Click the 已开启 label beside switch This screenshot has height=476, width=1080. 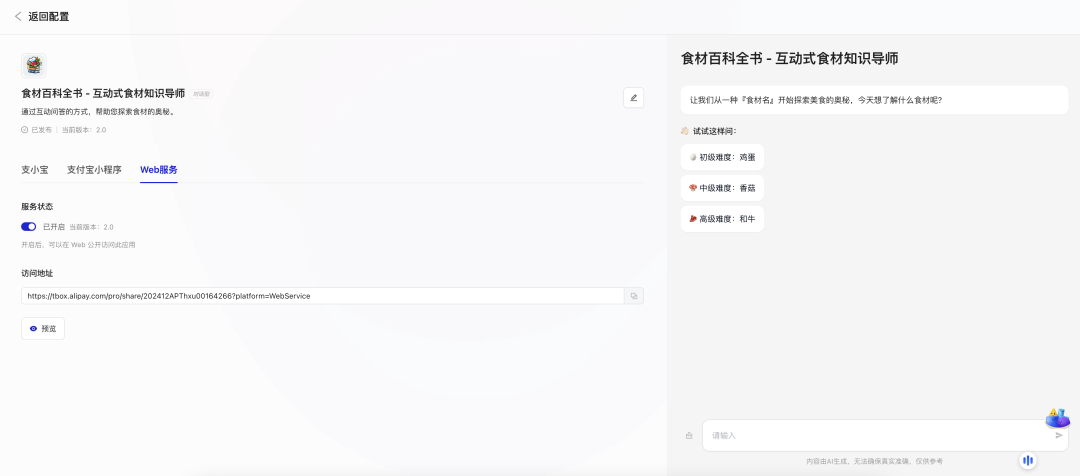tap(54, 227)
